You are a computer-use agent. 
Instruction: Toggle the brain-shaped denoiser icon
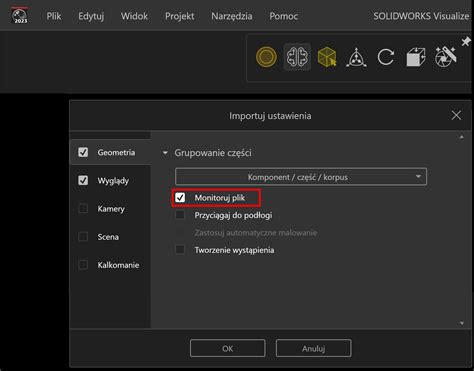(x=297, y=57)
